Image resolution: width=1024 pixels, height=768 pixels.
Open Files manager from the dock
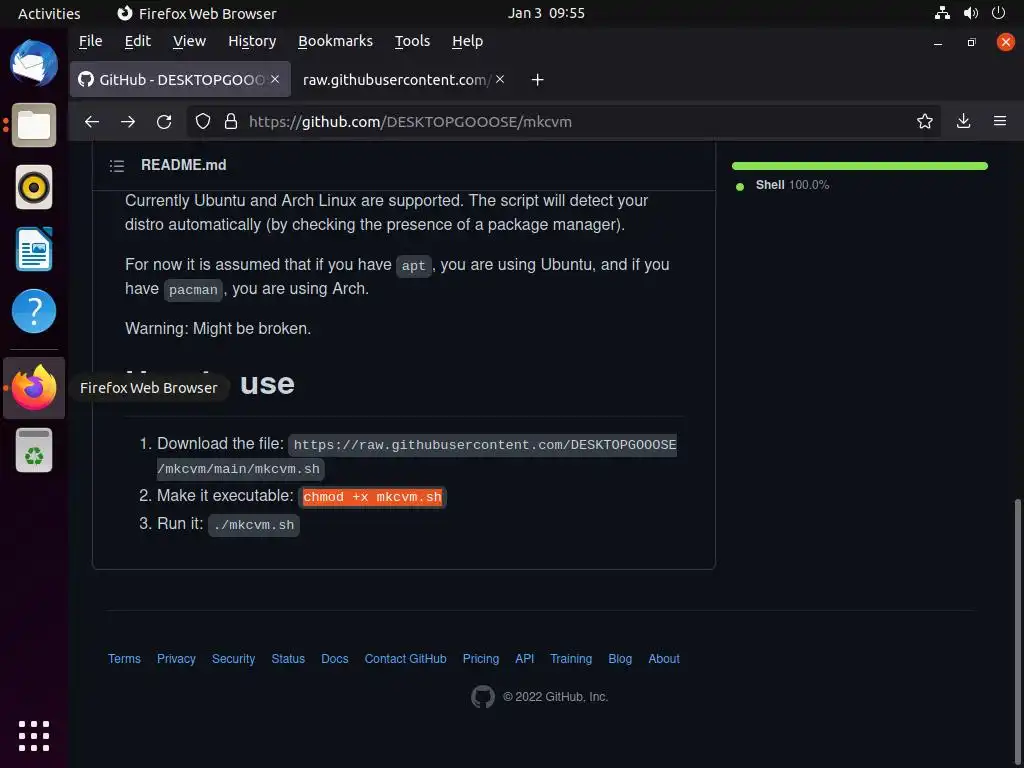[34, 125]
